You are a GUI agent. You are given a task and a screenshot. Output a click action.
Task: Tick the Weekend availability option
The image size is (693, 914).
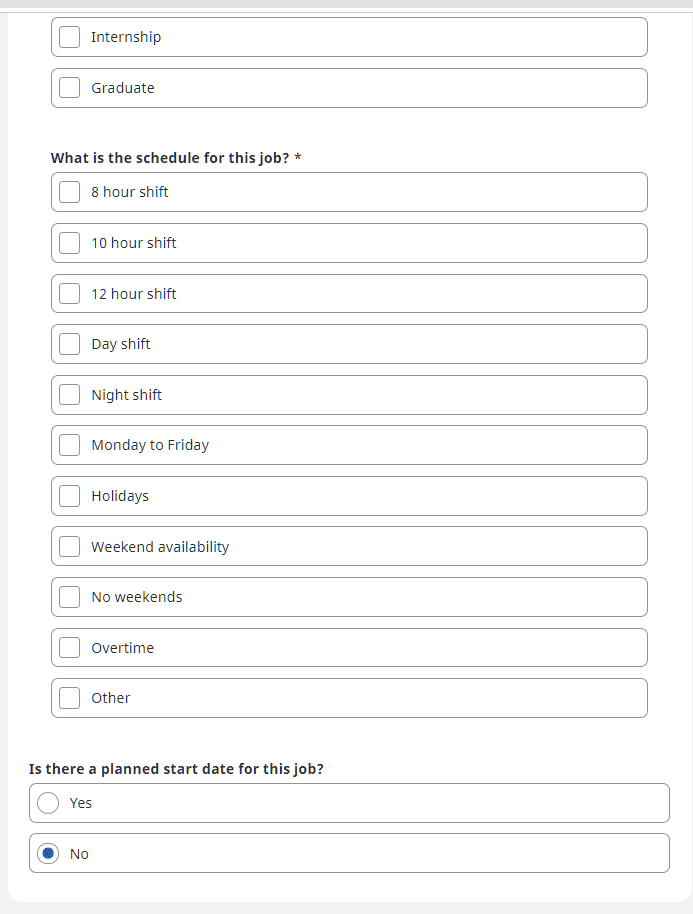coord(69,547)
